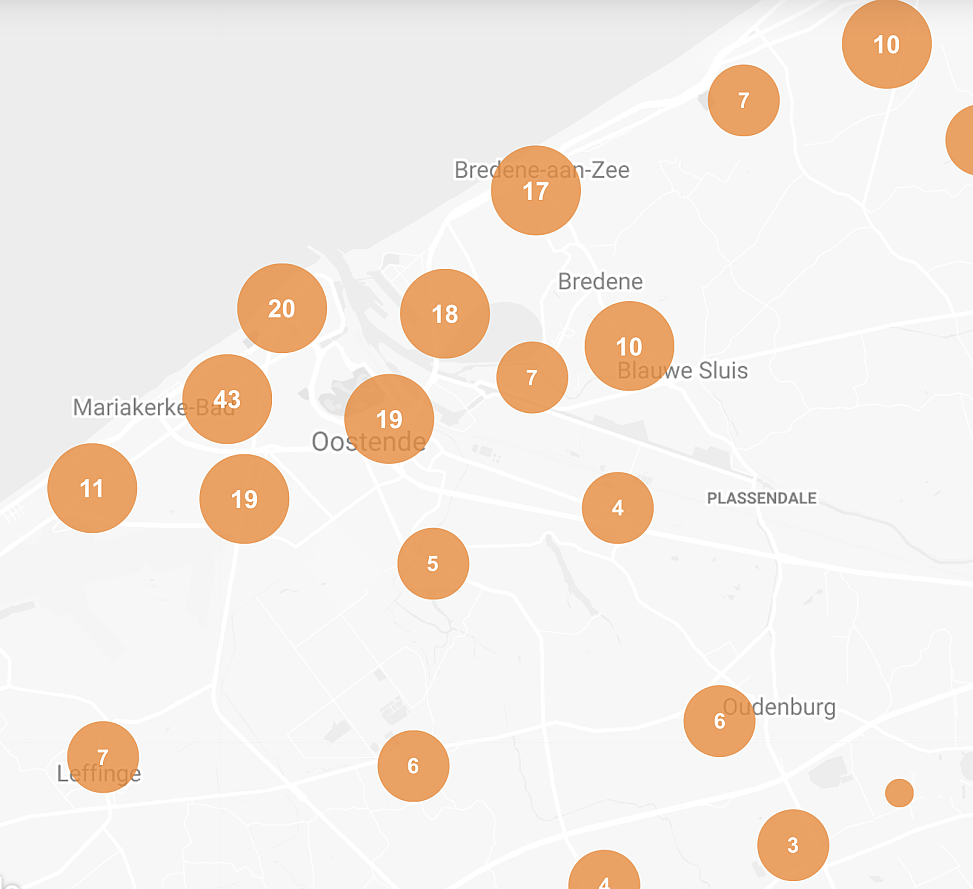The image size is (973, 889).
Task: Select the 4 cluster at the bottom edge
Action: point(604,876)
